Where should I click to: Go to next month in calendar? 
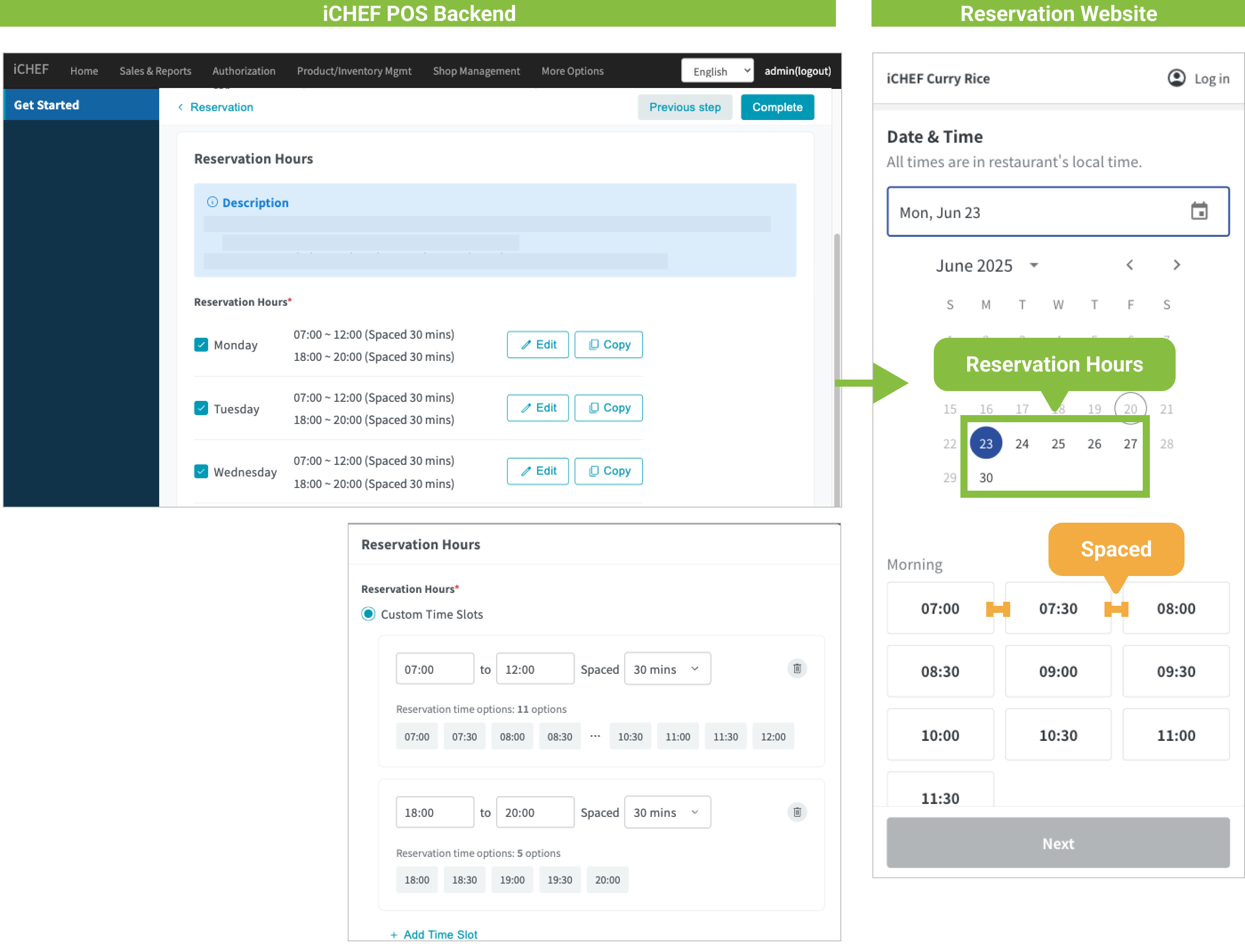1177,264
